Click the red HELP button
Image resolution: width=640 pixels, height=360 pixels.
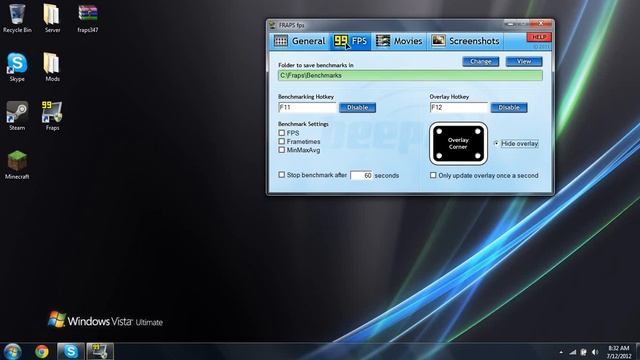[539, 37]
